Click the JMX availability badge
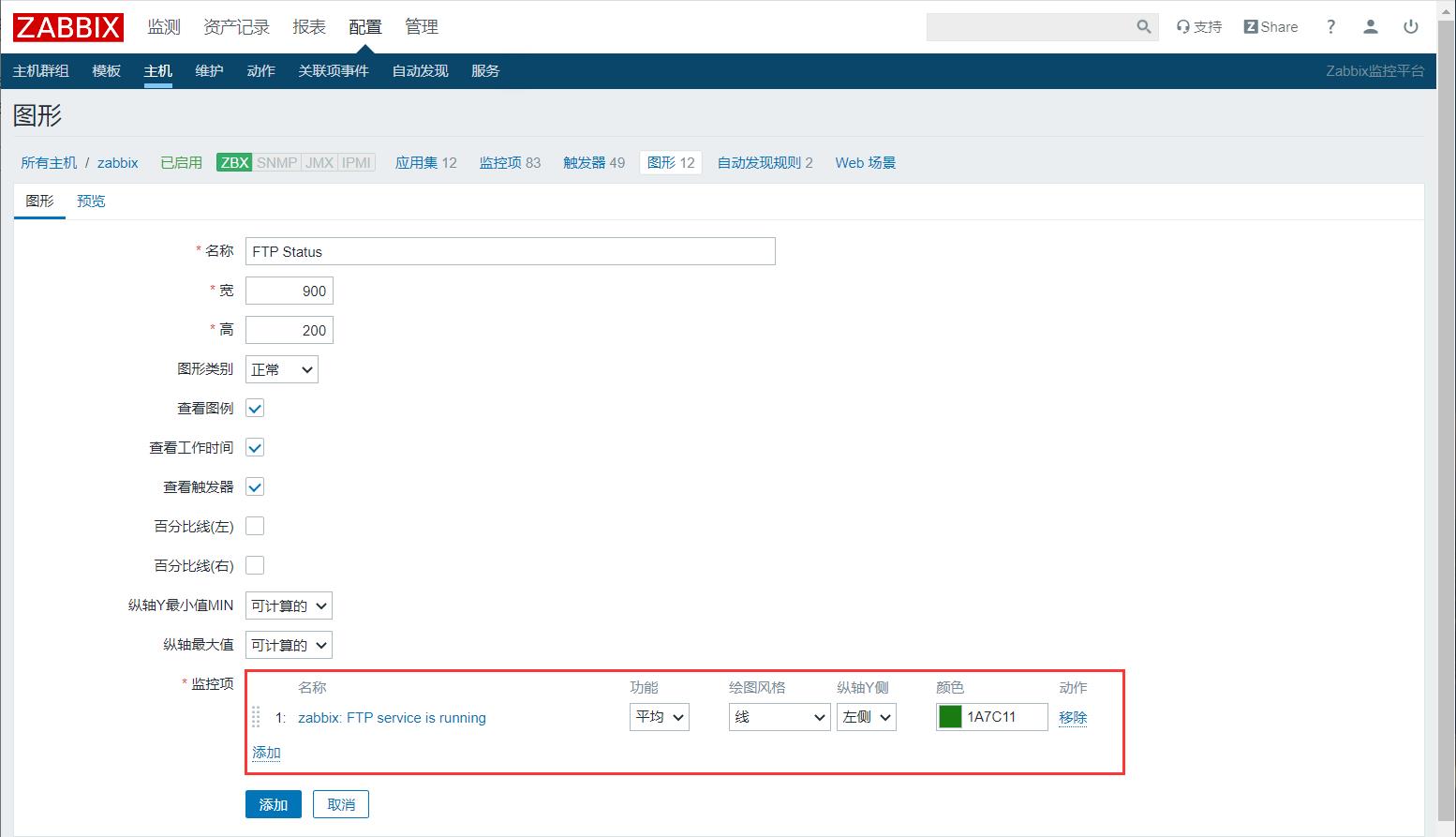This screenshot has height=837, width=1456. click(x=319, y=162)
